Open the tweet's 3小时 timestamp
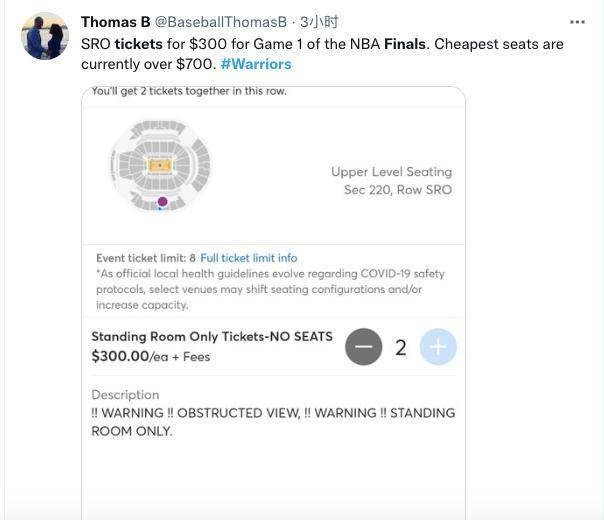The image size is (604, 520). point(320,22)
